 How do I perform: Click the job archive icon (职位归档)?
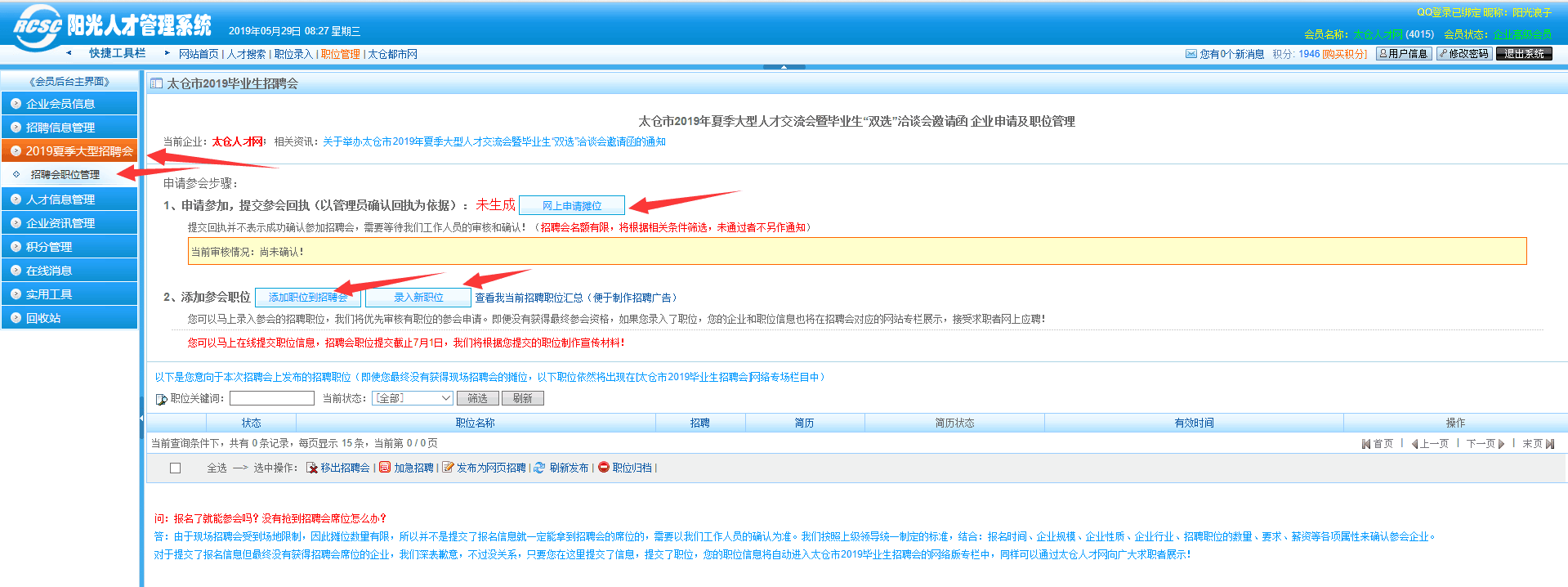[604, 468]
